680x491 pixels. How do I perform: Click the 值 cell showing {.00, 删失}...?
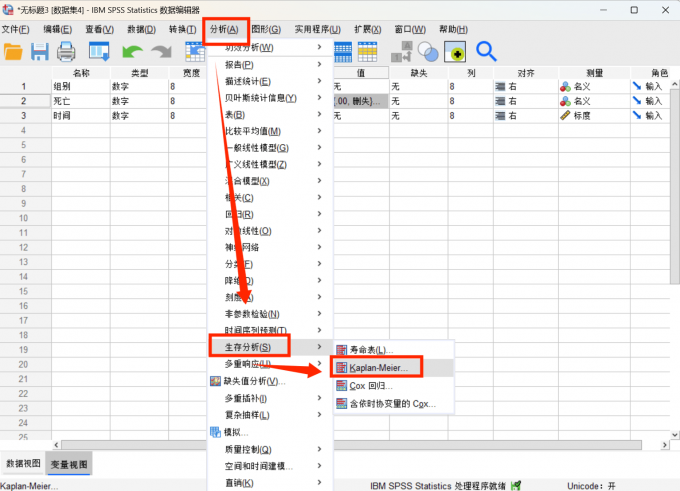coord(361,101)
